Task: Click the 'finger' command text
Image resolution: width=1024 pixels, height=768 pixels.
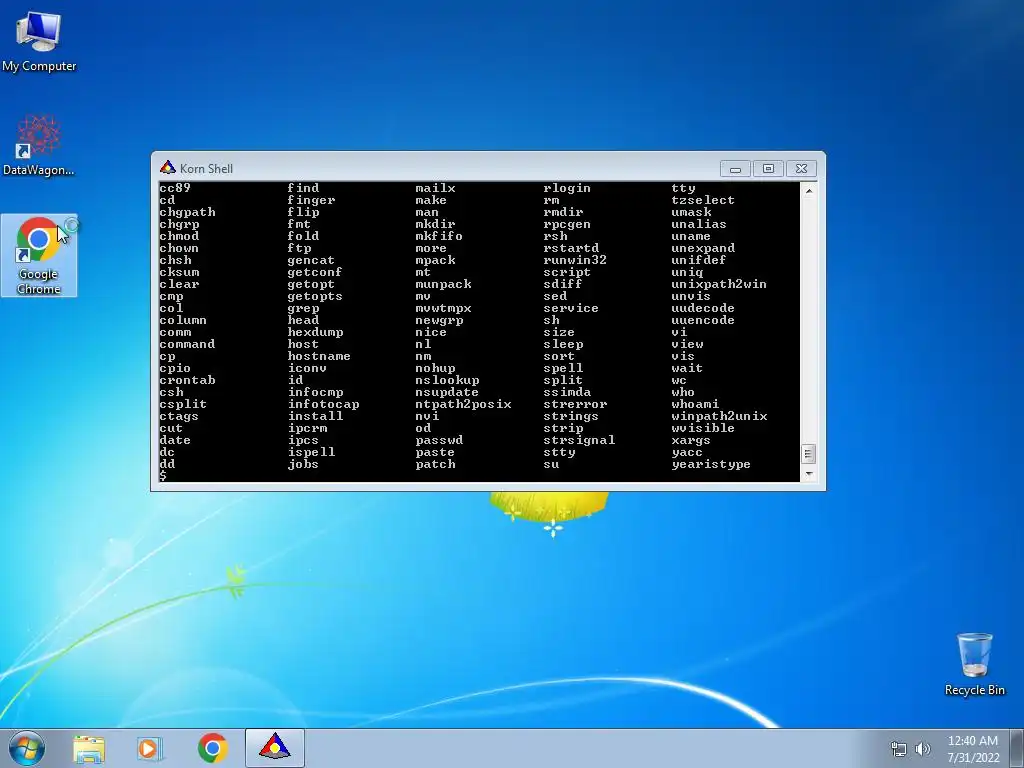Action: pos(311,200)
